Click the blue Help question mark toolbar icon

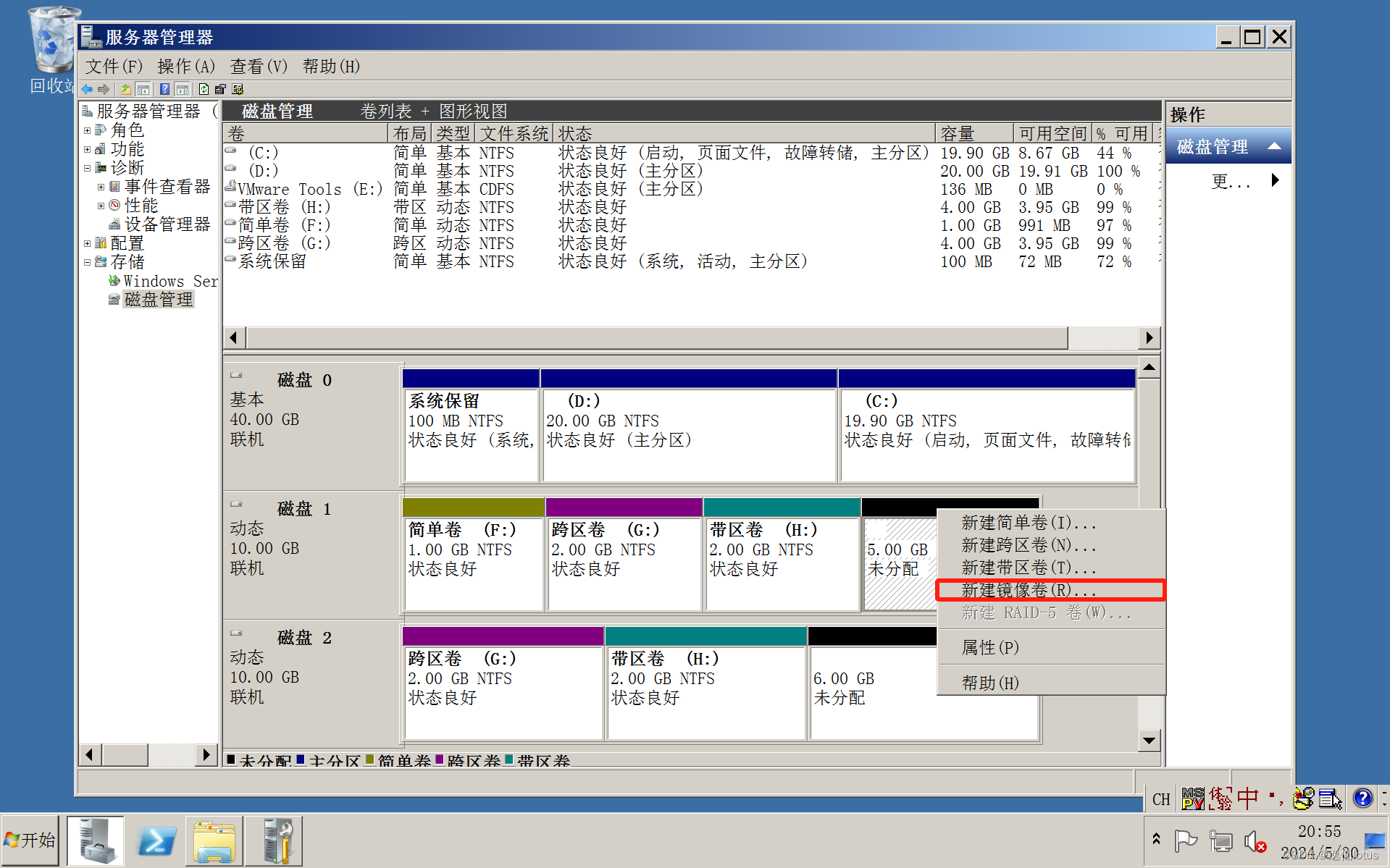[x=165, y=89]
